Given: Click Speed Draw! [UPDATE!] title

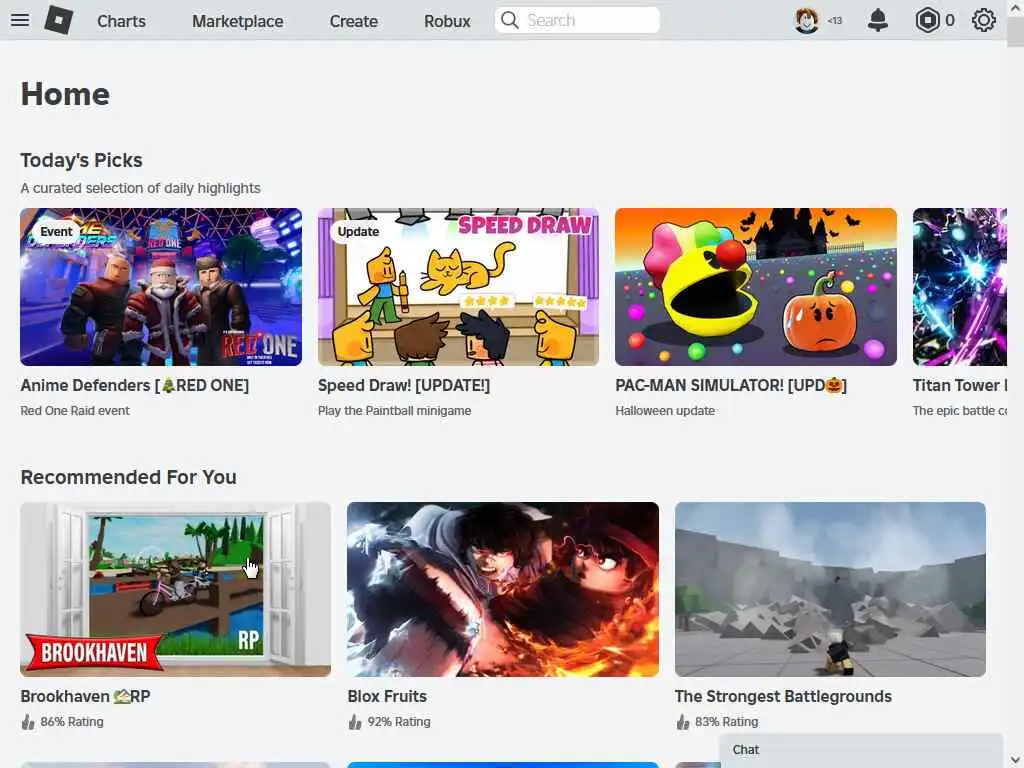Looking at the screenshot, I should [404, 385].
